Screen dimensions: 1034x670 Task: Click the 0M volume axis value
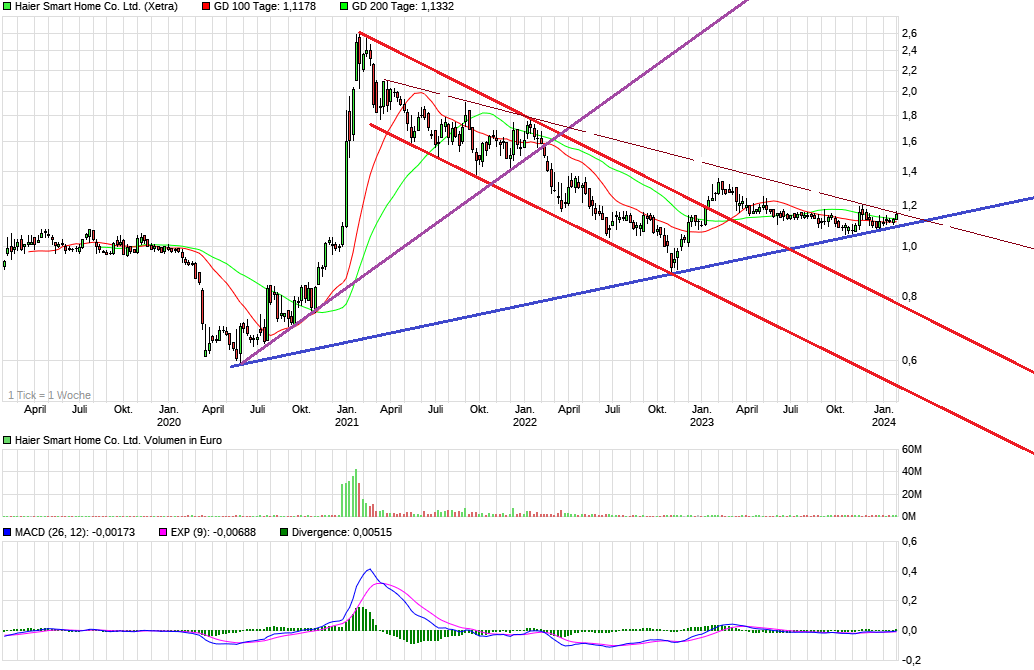coord(909,516)
